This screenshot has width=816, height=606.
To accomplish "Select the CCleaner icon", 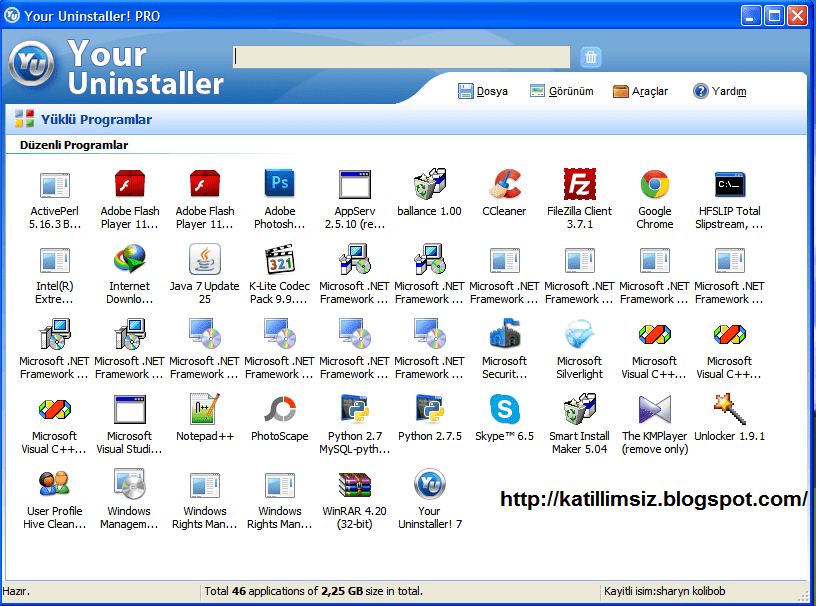I will (504, 184).
